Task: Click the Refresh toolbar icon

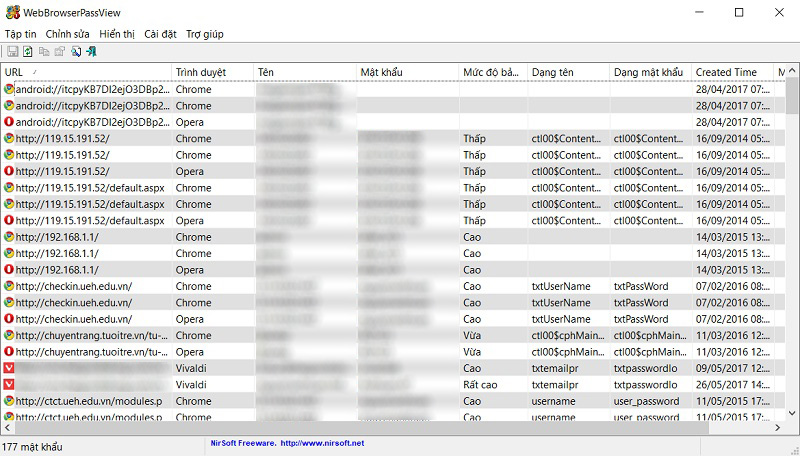Action: tap(28, 52)
